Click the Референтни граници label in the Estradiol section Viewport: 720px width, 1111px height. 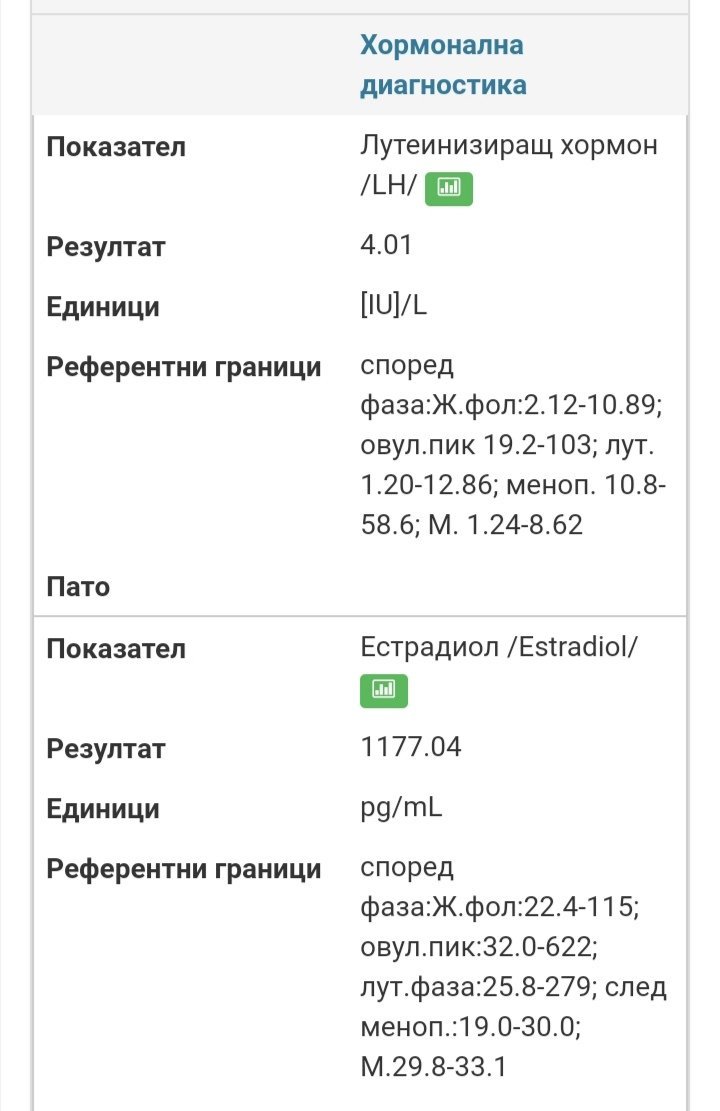(x=184, y=869)
